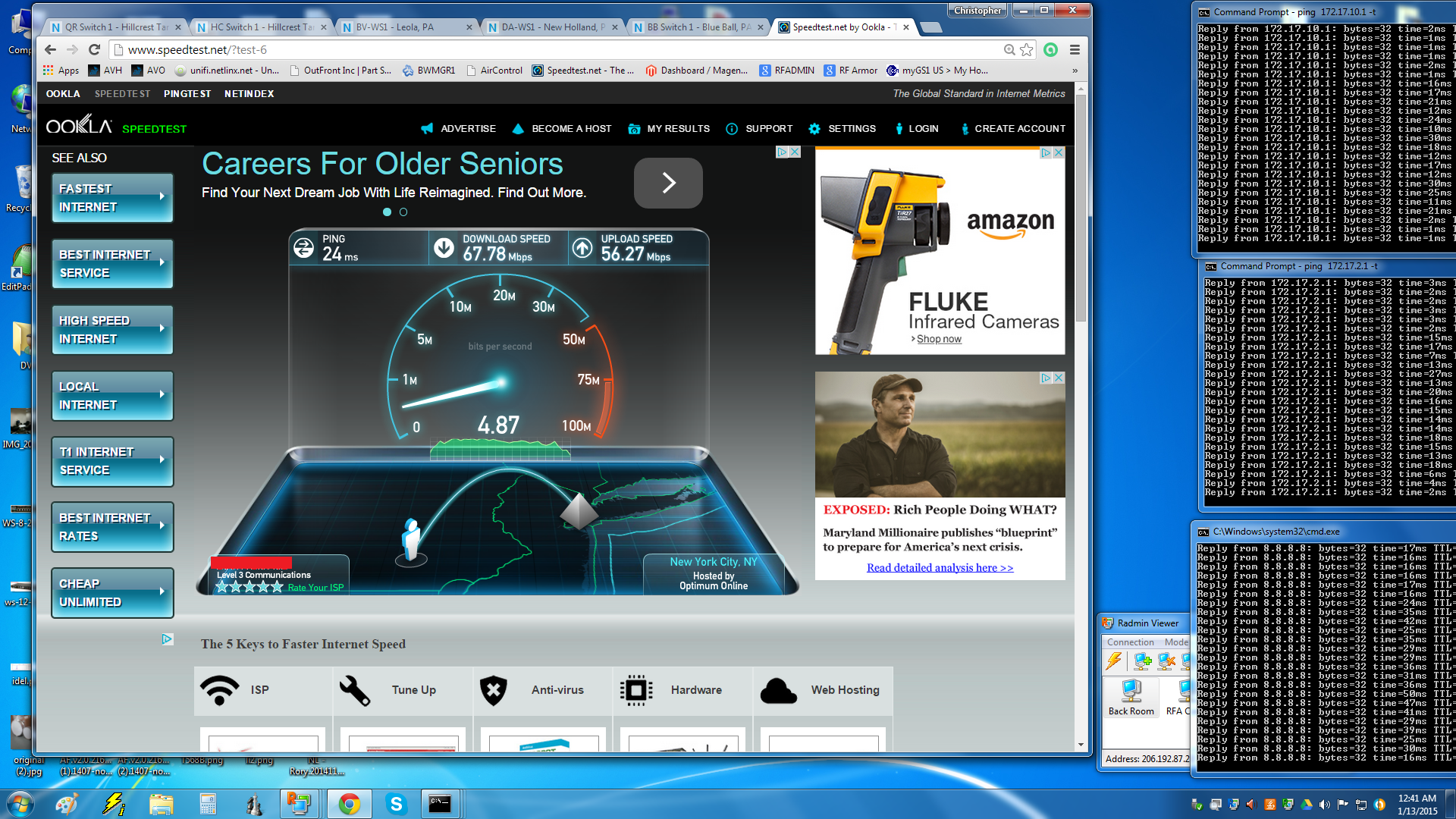Open the Support page

pyautogui.click(x=759, y=129)
